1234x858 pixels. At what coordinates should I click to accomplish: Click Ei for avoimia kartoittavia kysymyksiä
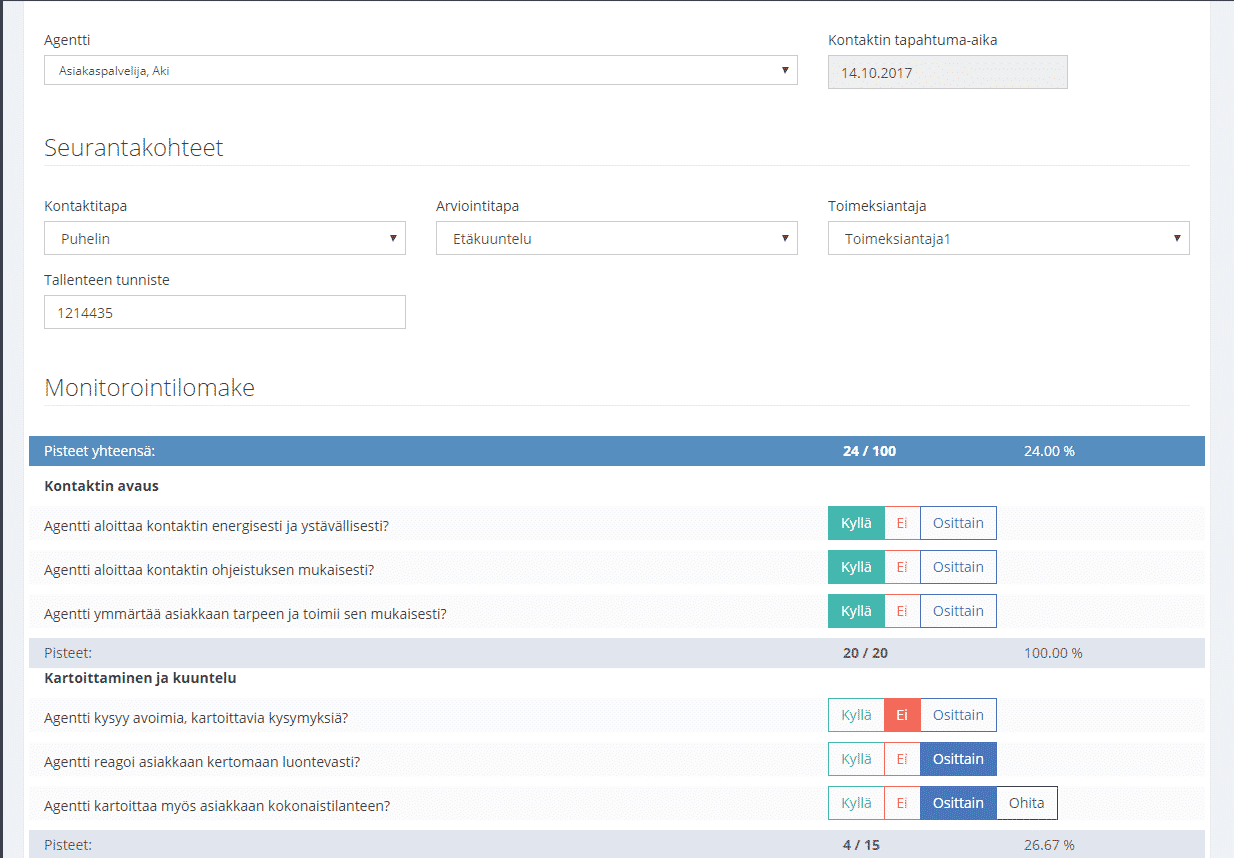(x=902, y=715)
